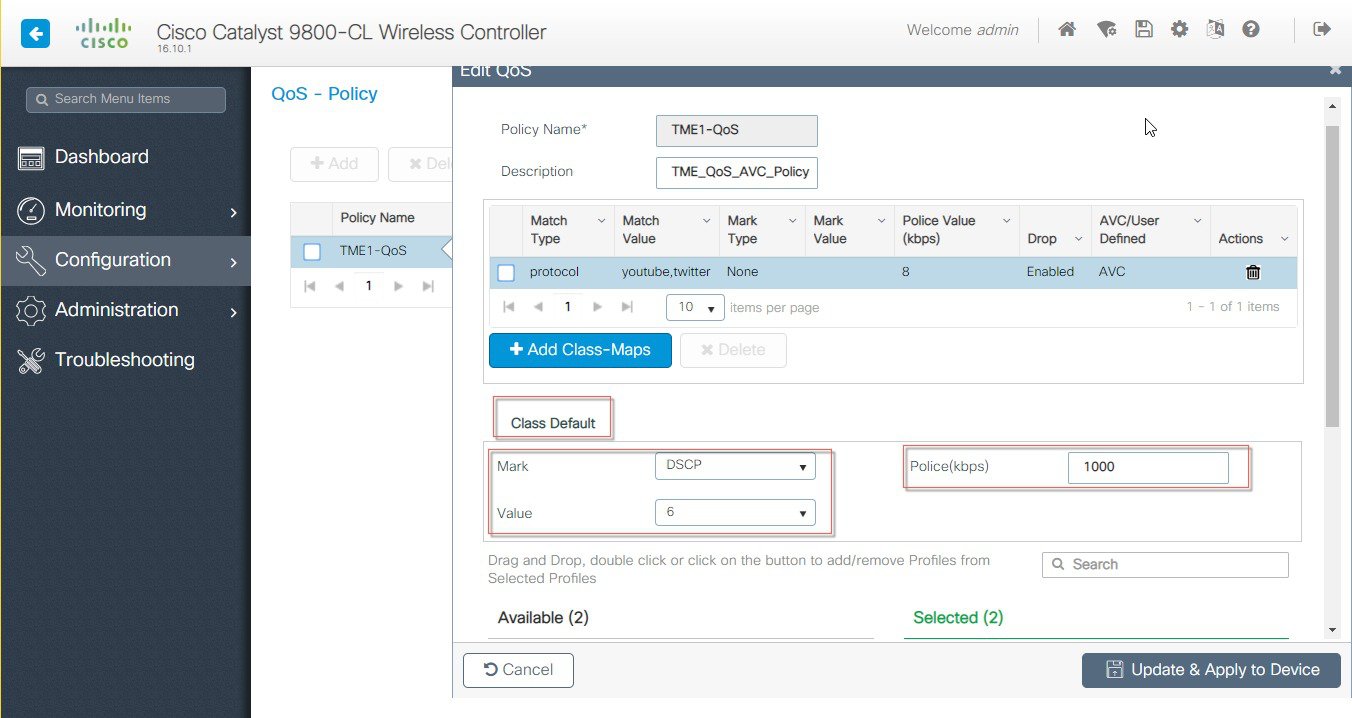Viewport: 1352px width, 718px height.
Task: Click the Description input field
Action: [x=737, y=172]
